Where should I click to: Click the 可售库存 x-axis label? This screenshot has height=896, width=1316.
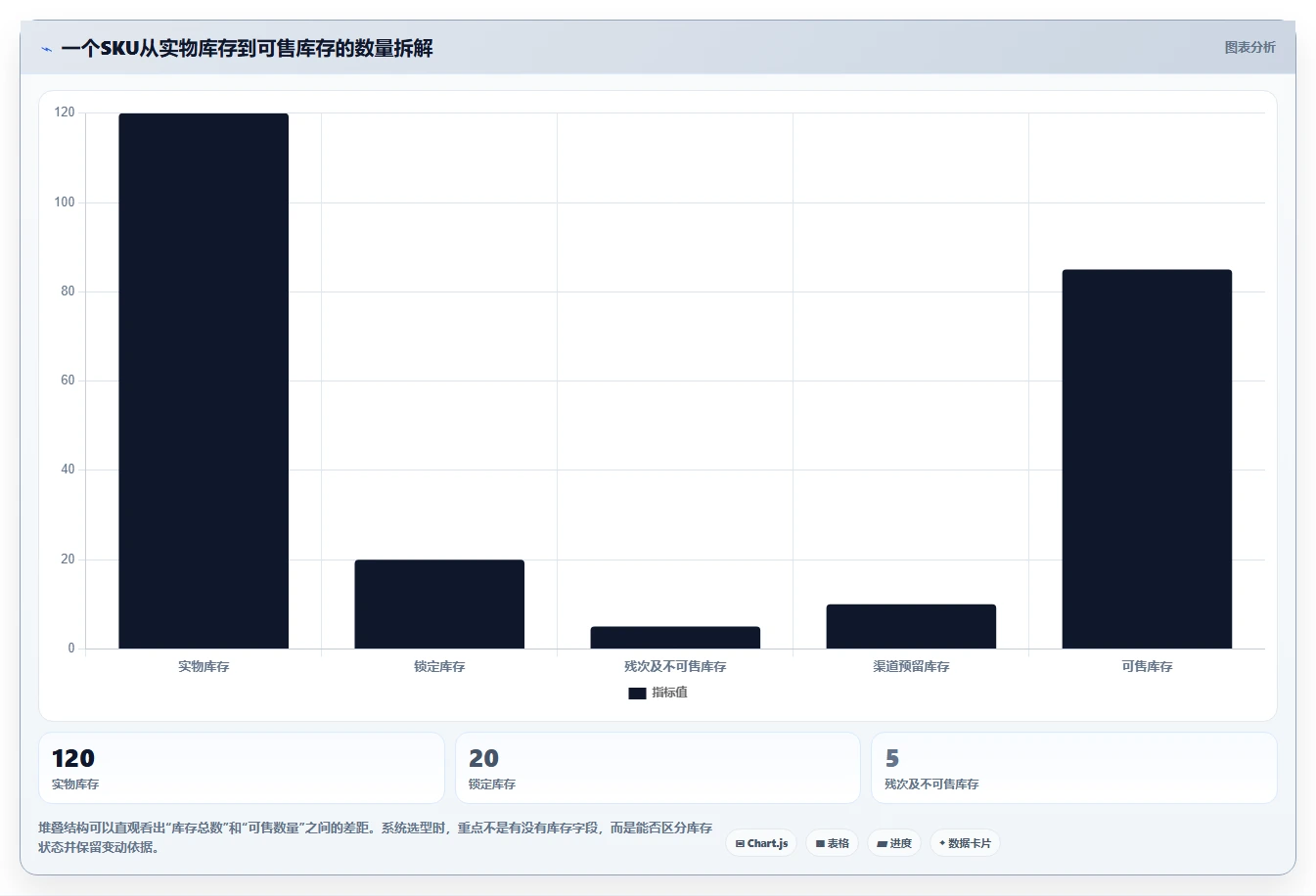pyautogui.click(x=1147, y=666)
